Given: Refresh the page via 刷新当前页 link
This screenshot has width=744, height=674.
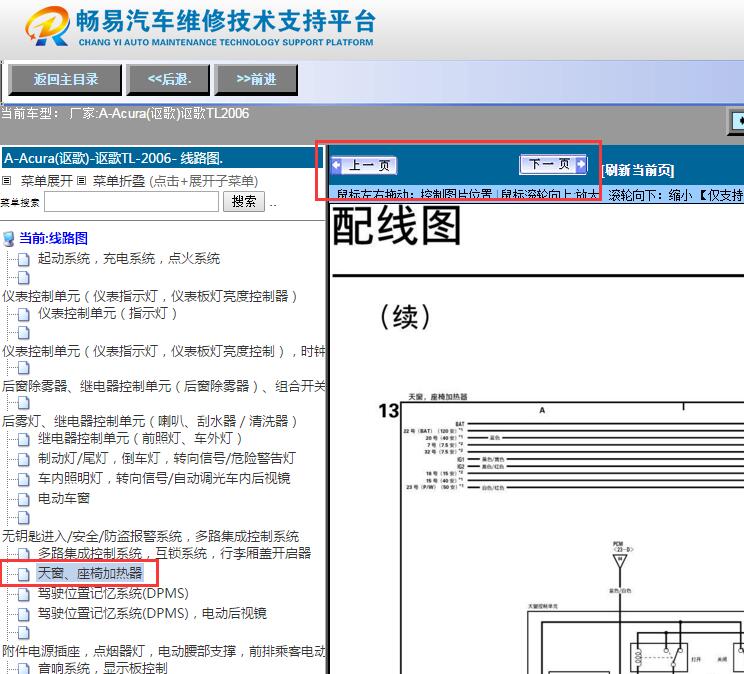Looking at the screenshot, I should (x=638, y=170).
